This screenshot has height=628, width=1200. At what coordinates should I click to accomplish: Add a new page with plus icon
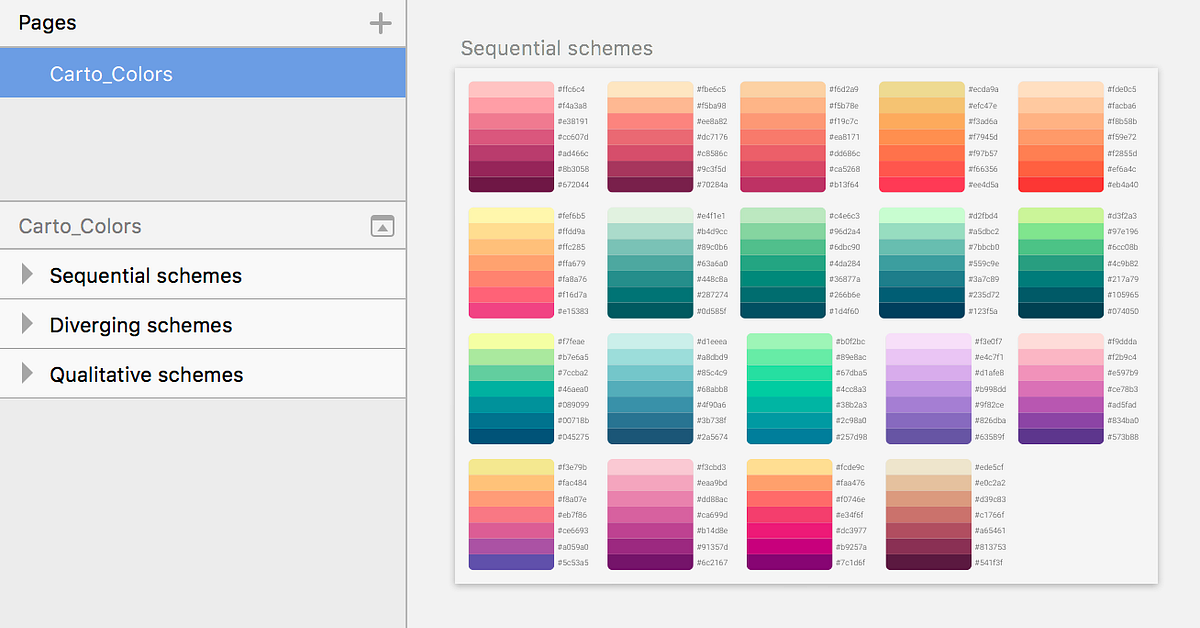point(380,23)
